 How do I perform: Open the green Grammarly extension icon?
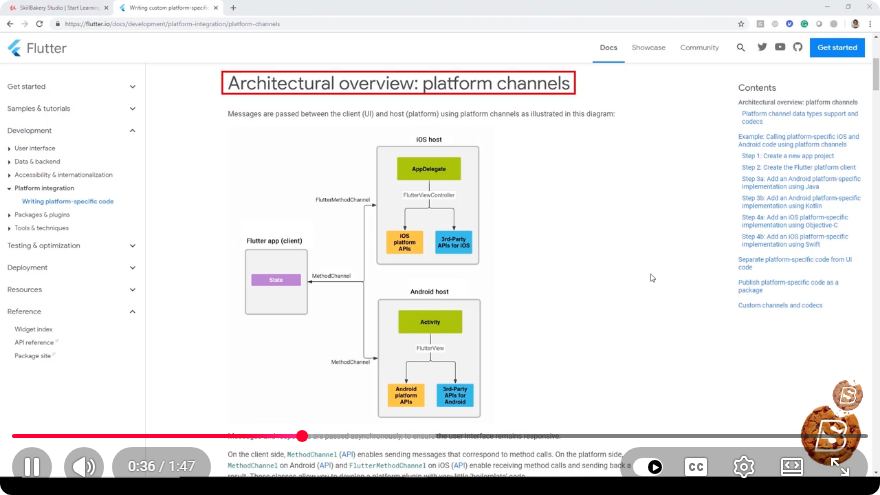pyautogui.click(x=804, y=24)
